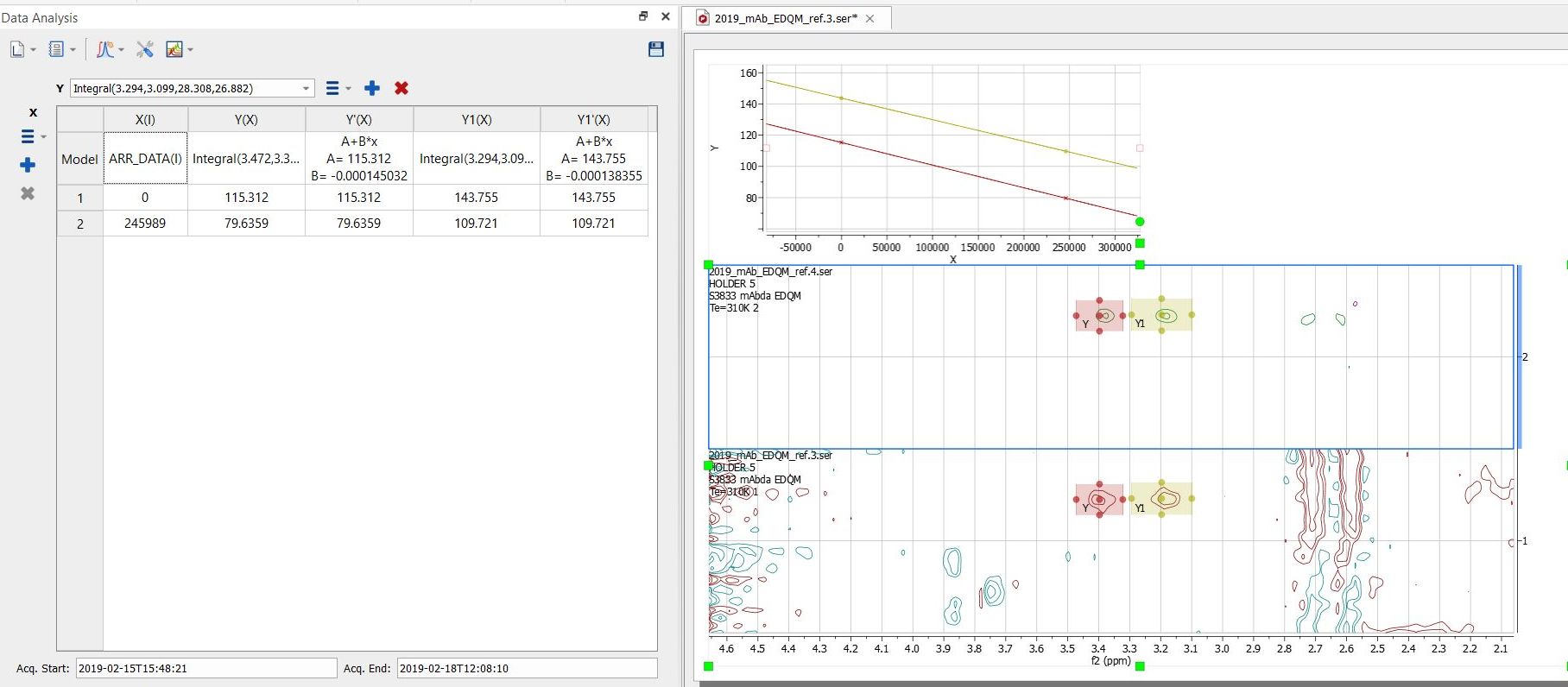Open the curve fitting dropdown arrow
The width and height of the screenshot is (1568, 687).
click(x=121, y=50)
